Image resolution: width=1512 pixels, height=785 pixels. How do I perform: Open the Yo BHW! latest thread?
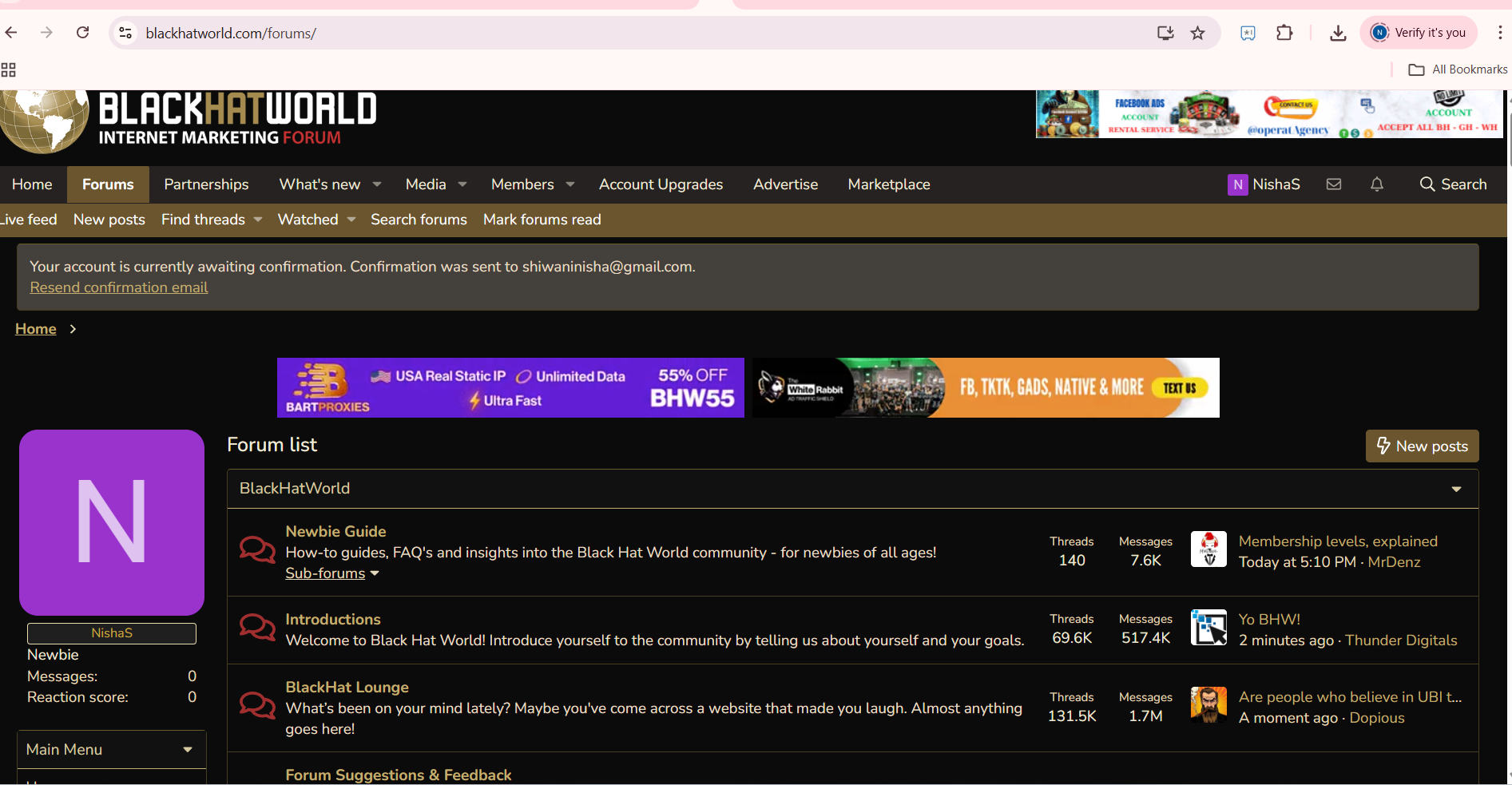click(1269, 620)
